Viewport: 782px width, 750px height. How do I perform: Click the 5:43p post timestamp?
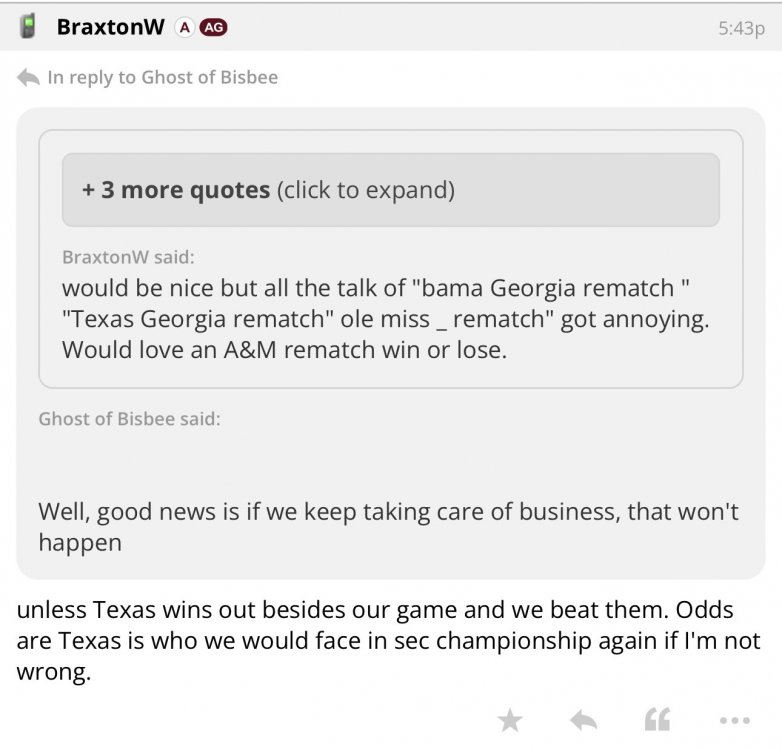pos(740,28)
